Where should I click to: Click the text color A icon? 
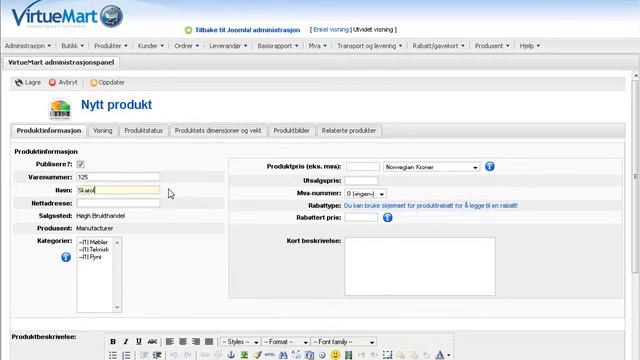click(x=440, y=355)
